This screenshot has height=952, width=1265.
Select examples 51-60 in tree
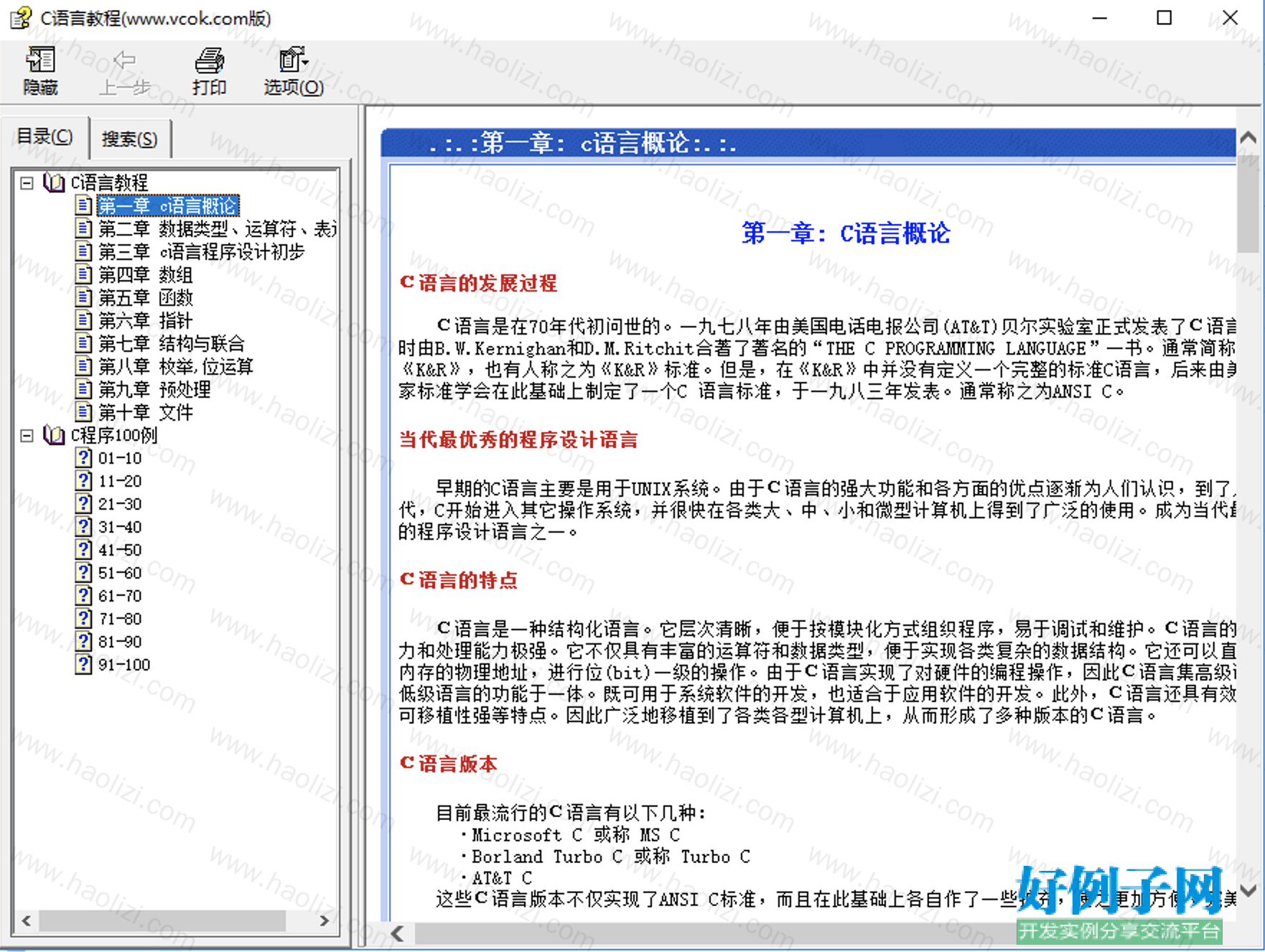coord(120,573)
